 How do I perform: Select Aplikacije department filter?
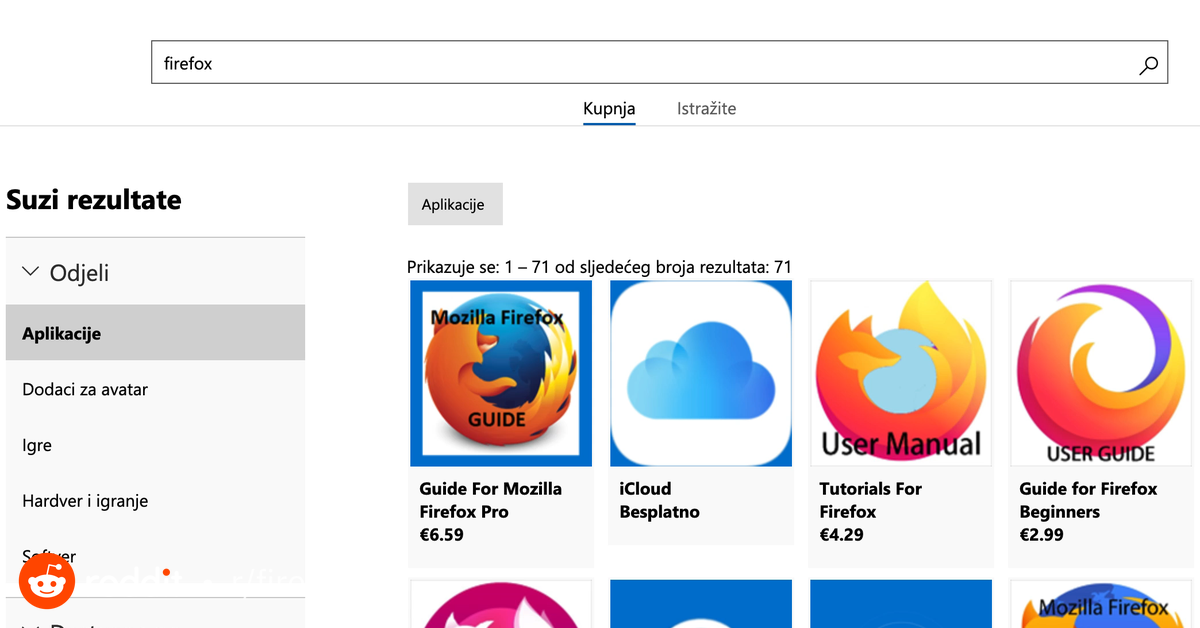coord(155,333)
